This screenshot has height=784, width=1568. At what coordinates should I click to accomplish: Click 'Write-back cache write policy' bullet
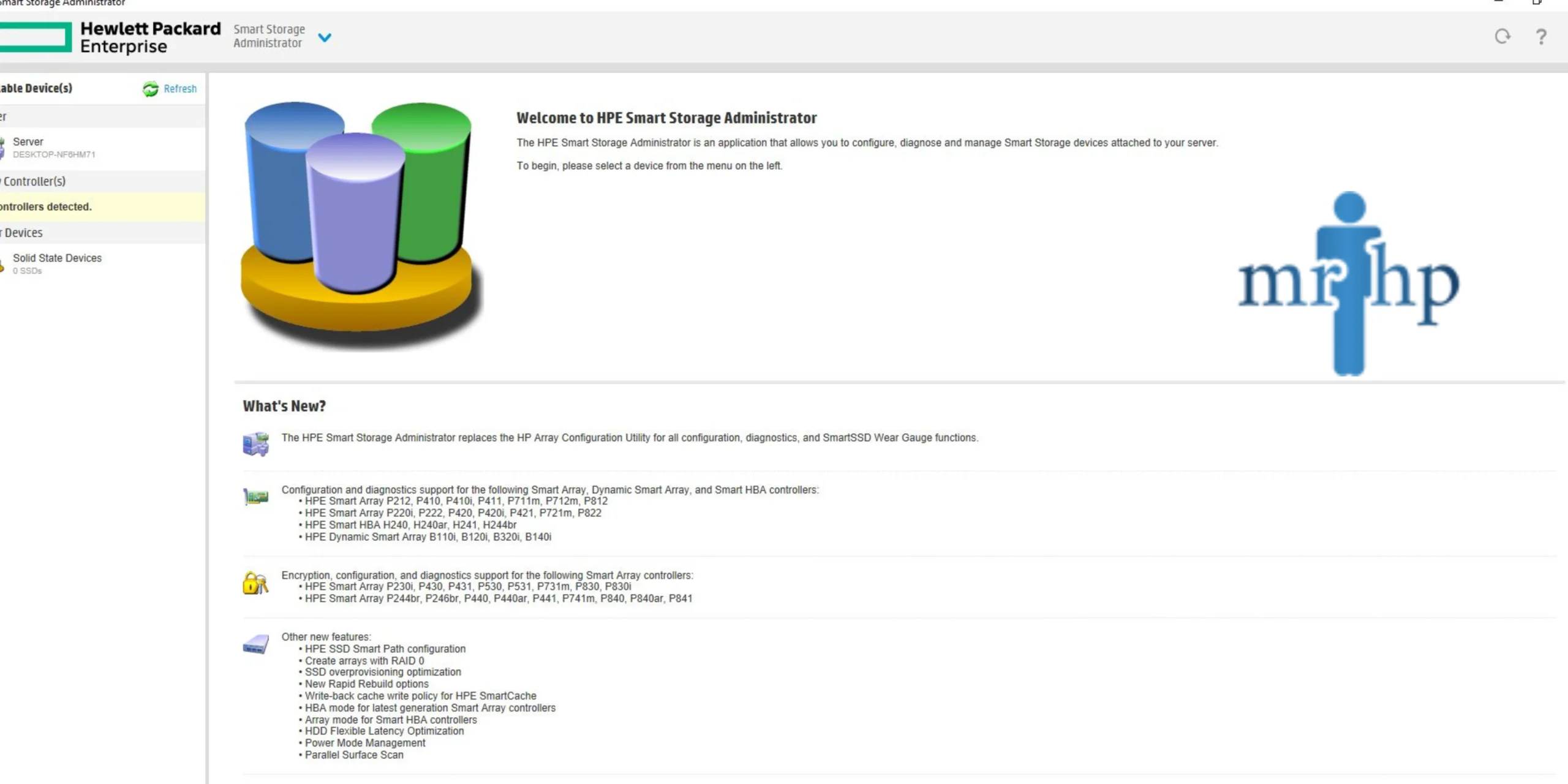coord(421,696)
